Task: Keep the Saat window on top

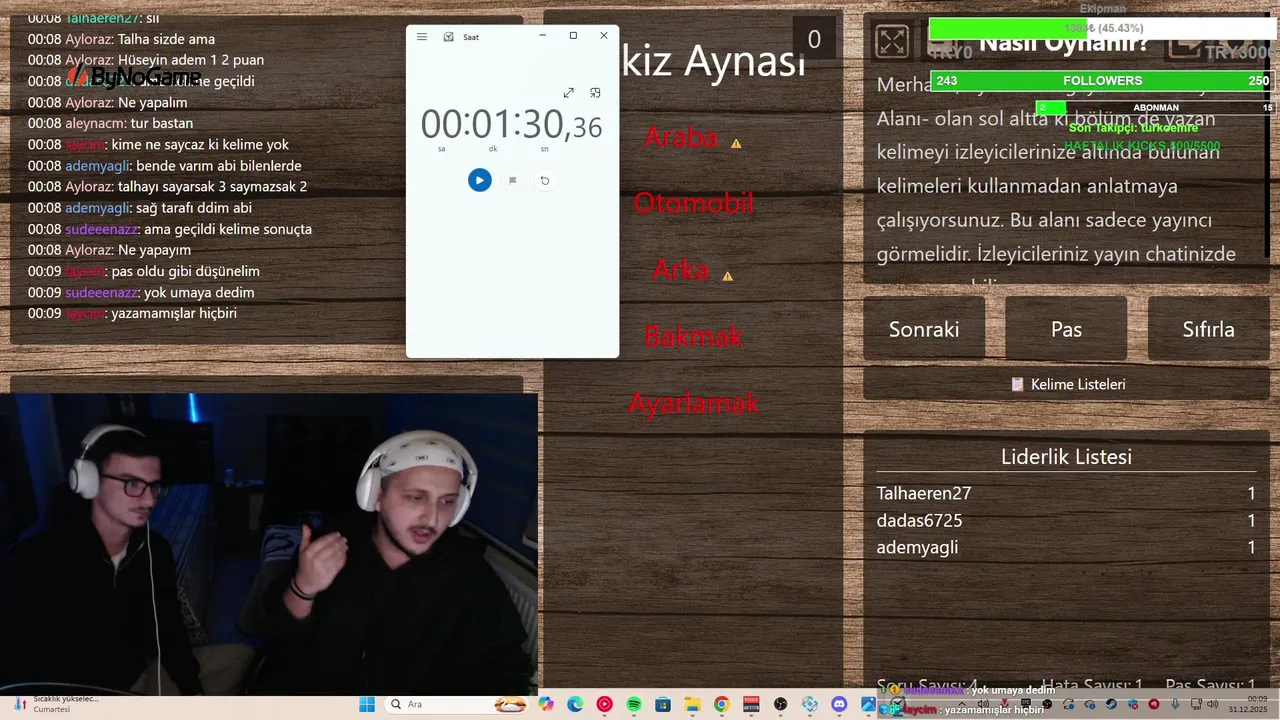Action: pos(596,93)
